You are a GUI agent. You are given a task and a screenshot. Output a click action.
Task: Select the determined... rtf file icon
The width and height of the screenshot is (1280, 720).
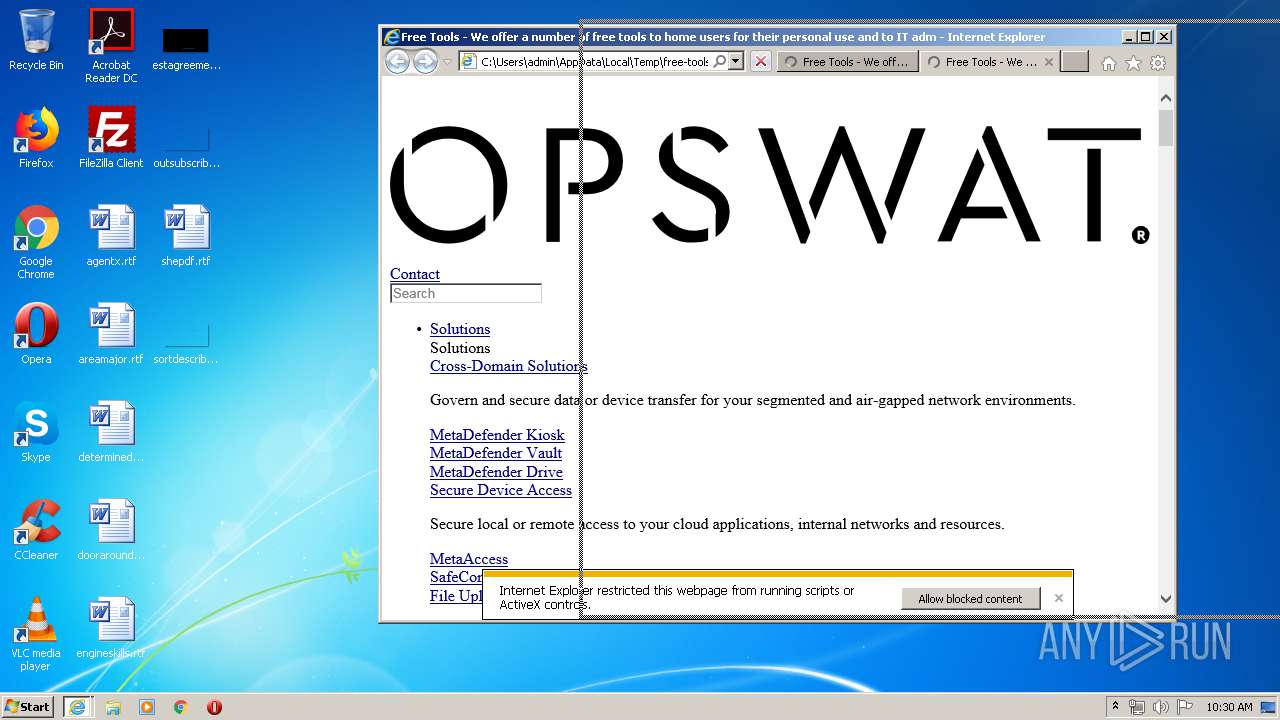tap(111, 432)
